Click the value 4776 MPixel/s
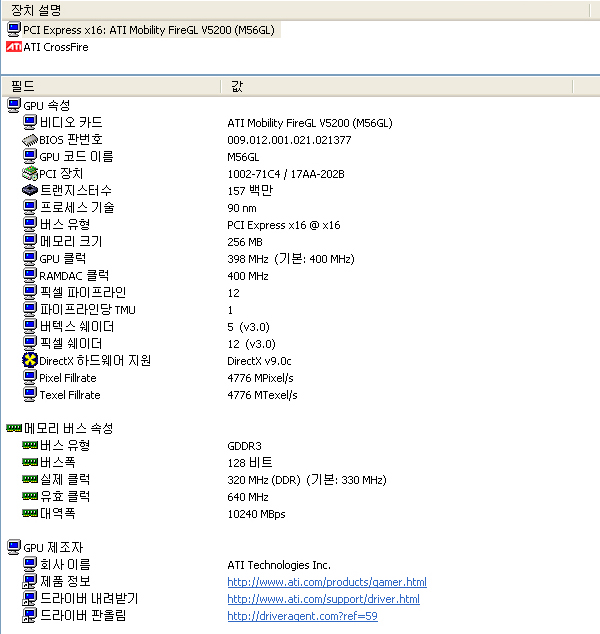Viewport: 600px width, 634px height. [260, 378]
